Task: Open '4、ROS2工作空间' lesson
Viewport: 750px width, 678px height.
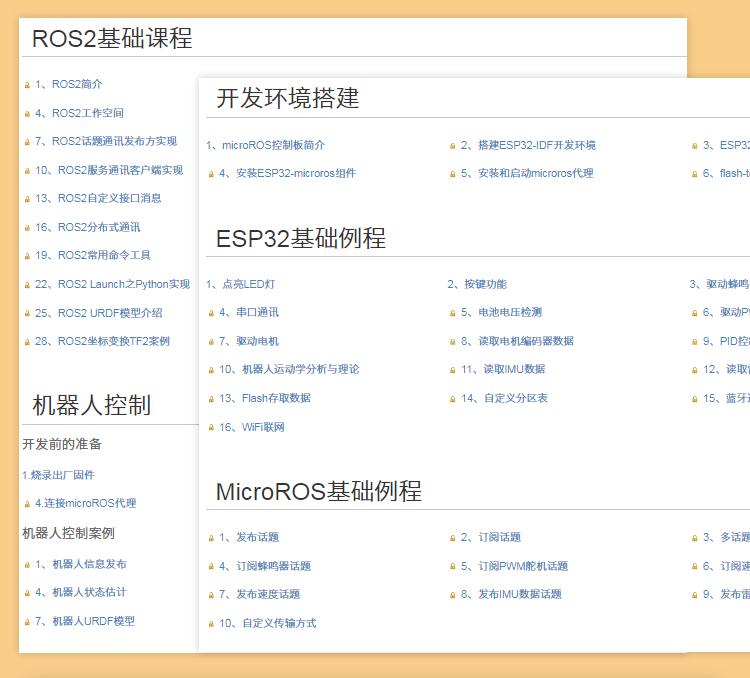Action: [79, 113]
